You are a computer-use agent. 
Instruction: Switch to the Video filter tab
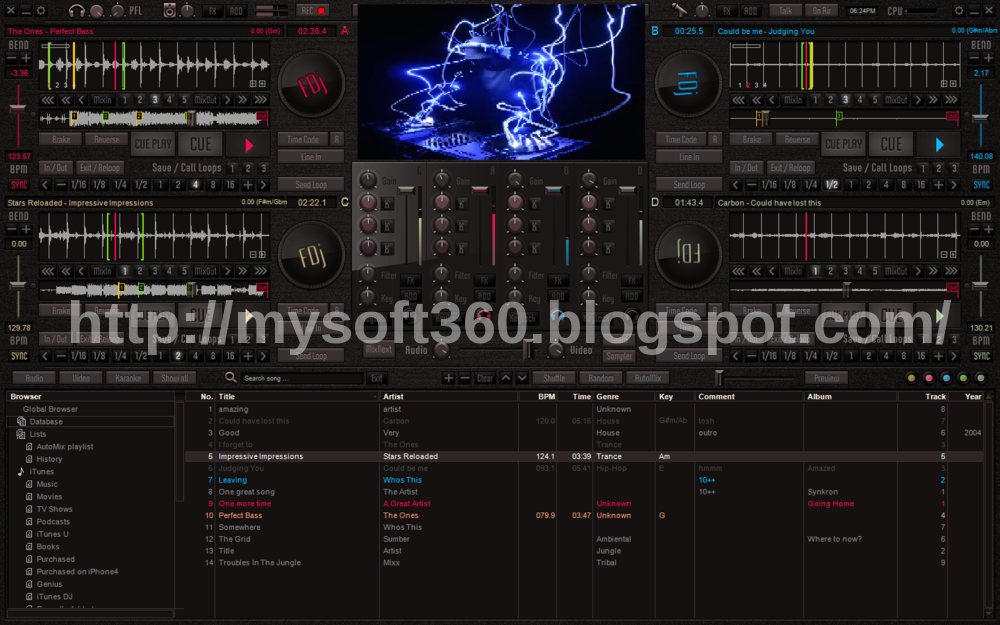tap(80, 377)
